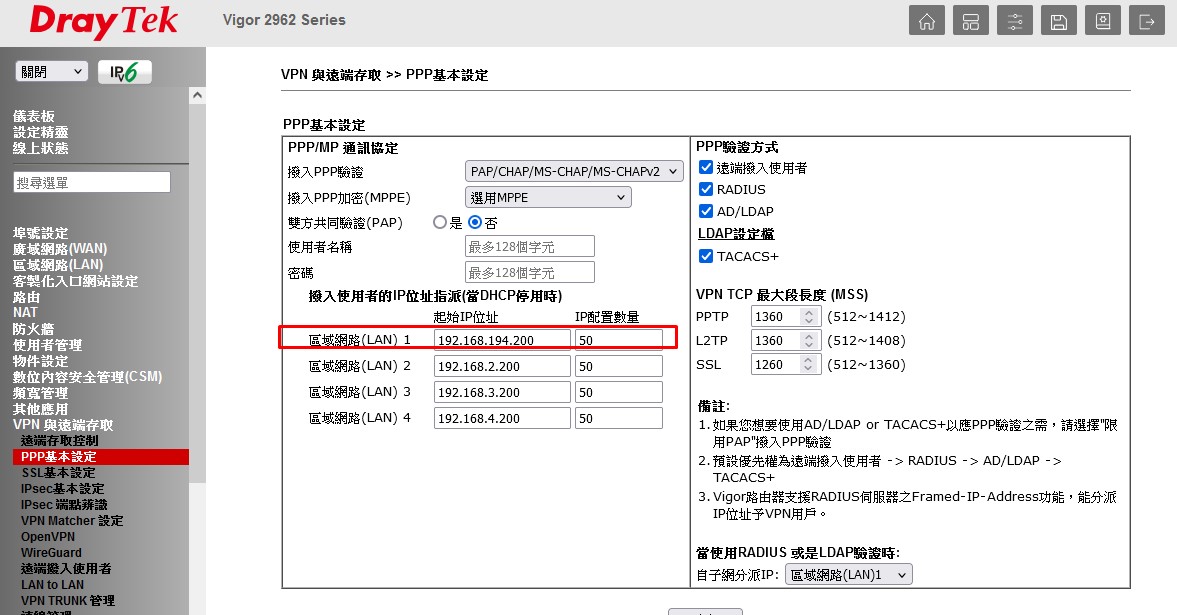Expand the 撥入PPP加密(MPPE) dropdown
Screen dimensions: 1177x615
click(548, 198)
